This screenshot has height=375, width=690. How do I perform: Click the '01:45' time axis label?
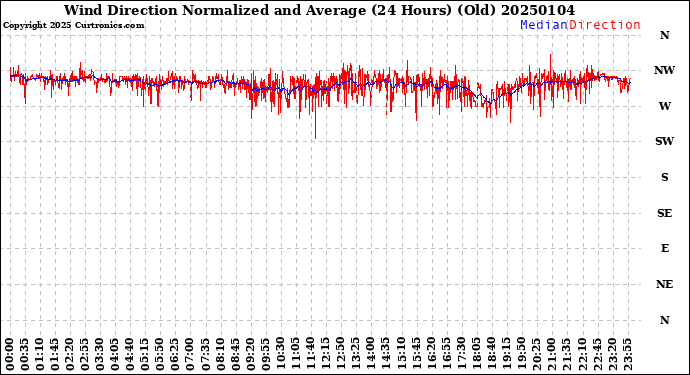click(55, 354)
